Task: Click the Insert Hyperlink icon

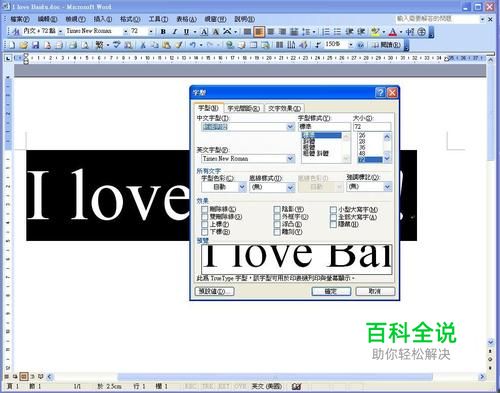Action: (x=229, y=45)
